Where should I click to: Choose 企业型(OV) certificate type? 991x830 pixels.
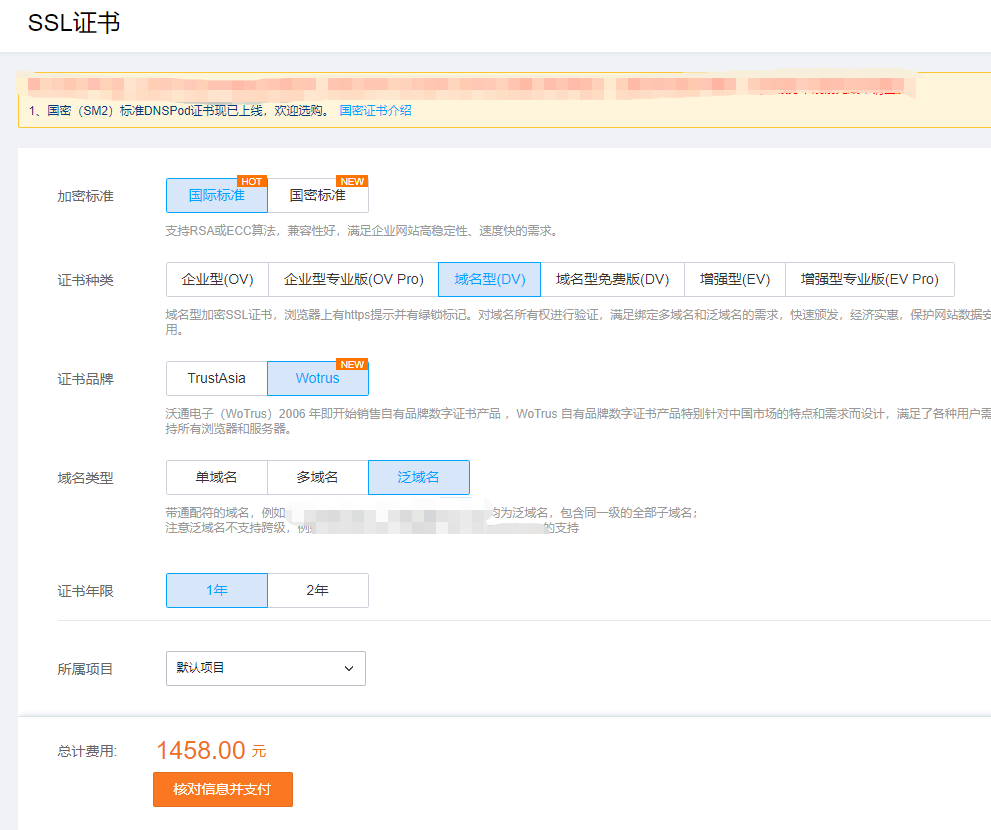217,280
